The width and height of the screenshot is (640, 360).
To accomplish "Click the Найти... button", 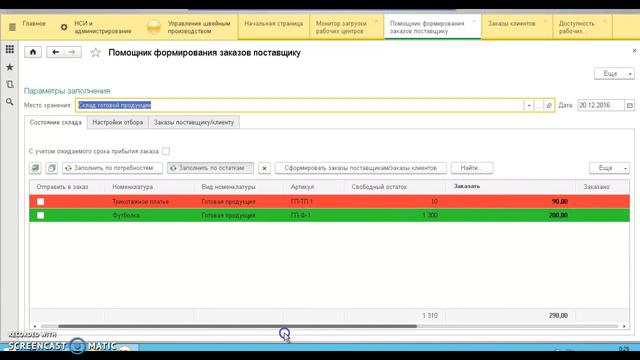I will [x=472, y=168].
